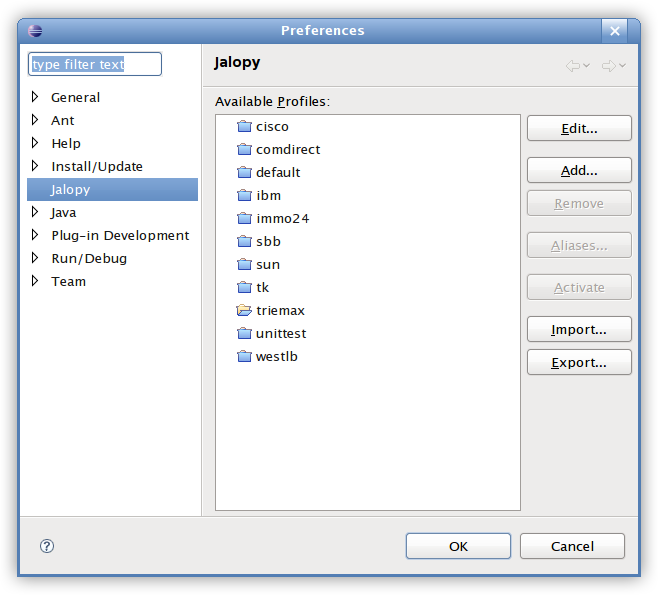Confirm with the OK button
Screen dimensions: 658x595
458,546
